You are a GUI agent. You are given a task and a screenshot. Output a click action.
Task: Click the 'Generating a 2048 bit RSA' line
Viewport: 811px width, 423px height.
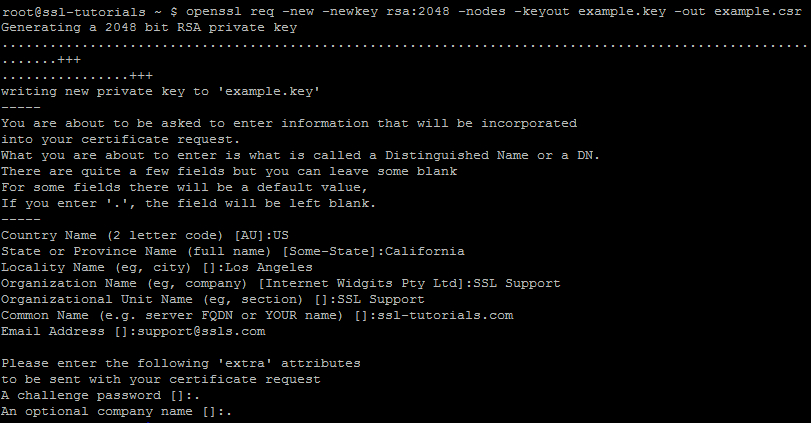coord(149,27)
